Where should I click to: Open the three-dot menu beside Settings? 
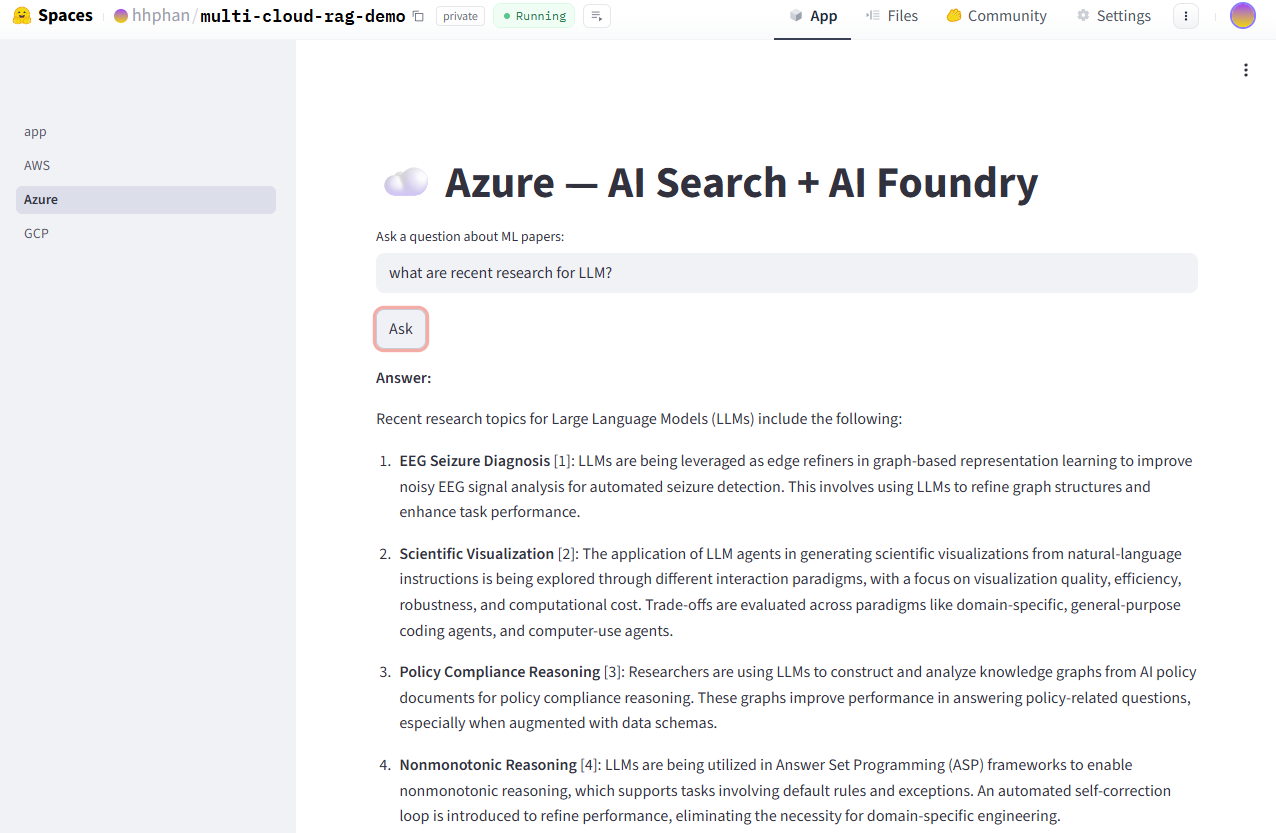[1186, 16]
